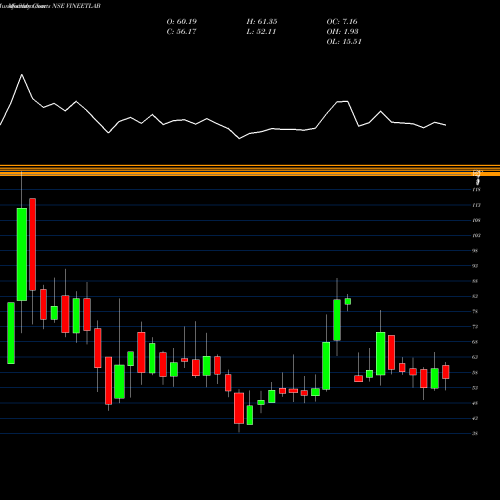Click the 63 price axis label

(x=475, y=357)
